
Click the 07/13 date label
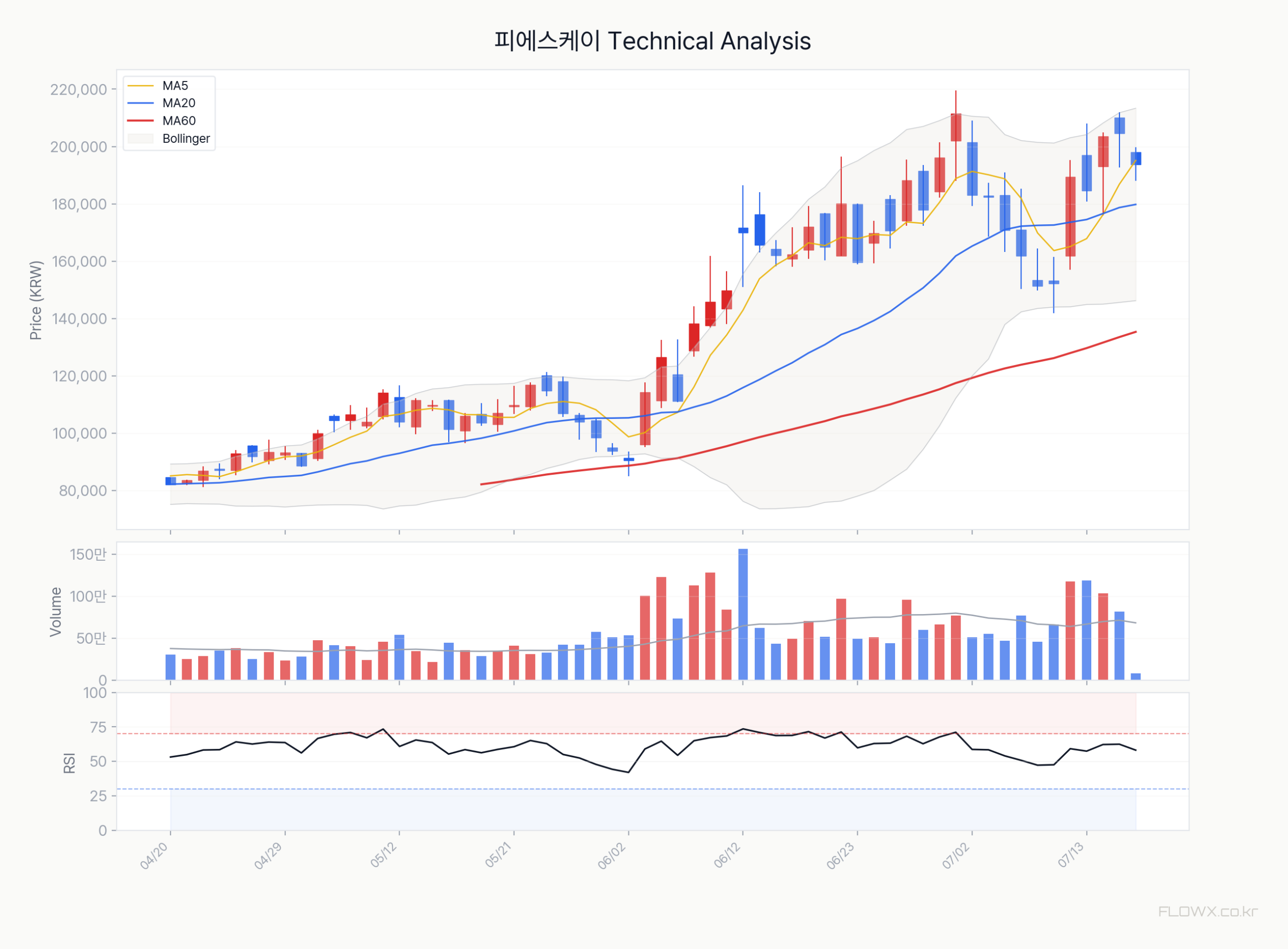1071,855
